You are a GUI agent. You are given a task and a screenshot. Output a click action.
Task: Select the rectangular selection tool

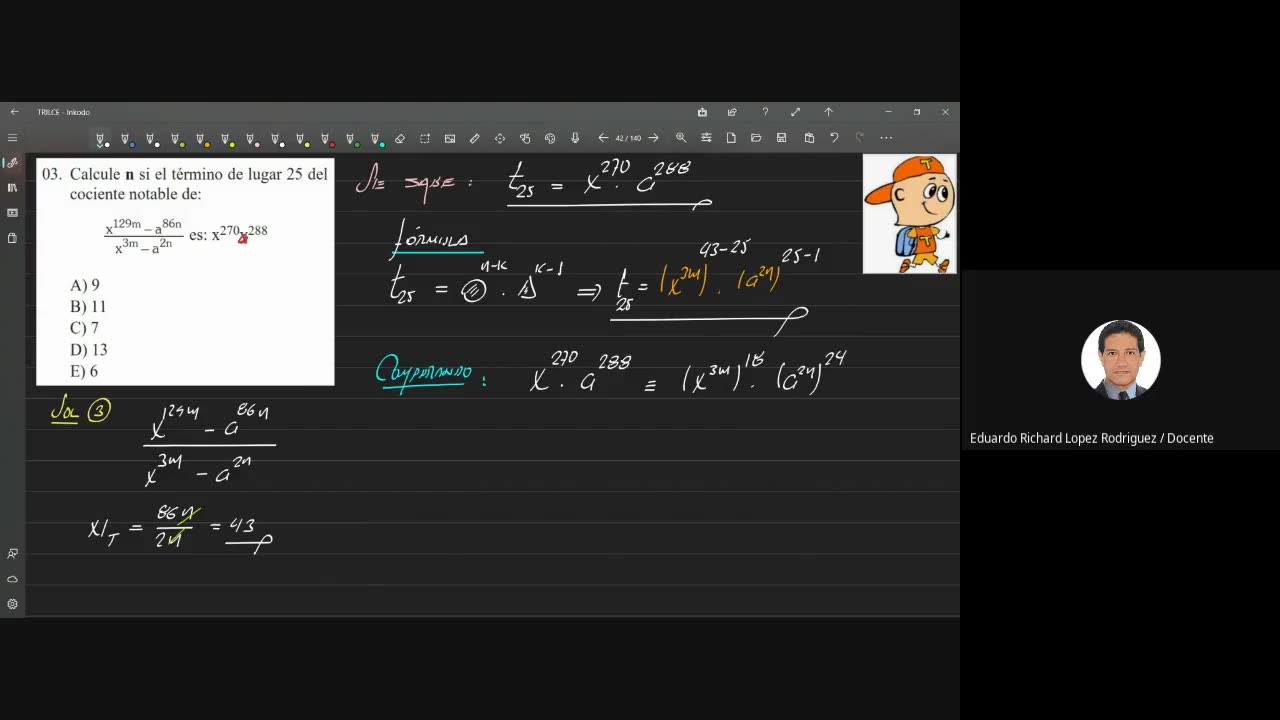(425, 138)
